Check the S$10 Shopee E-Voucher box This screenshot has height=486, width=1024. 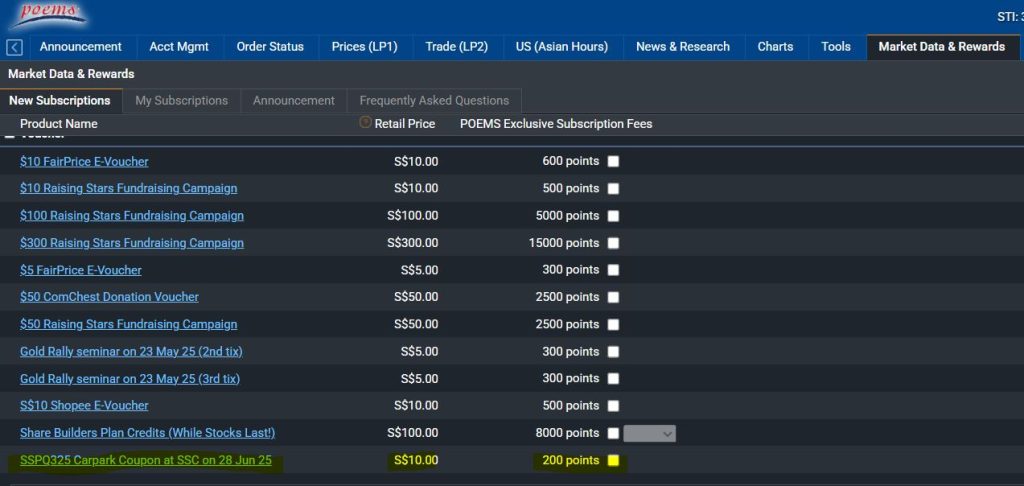[613, 406]
